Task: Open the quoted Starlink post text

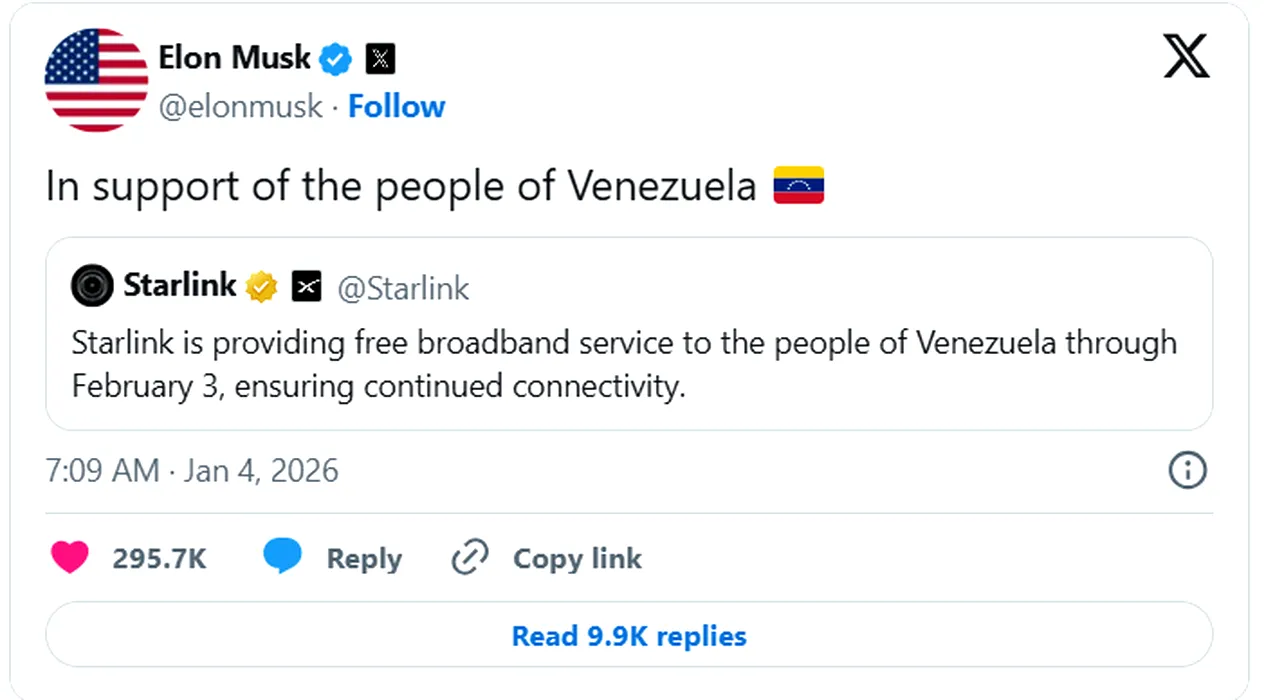Action: tap(624, 364)
